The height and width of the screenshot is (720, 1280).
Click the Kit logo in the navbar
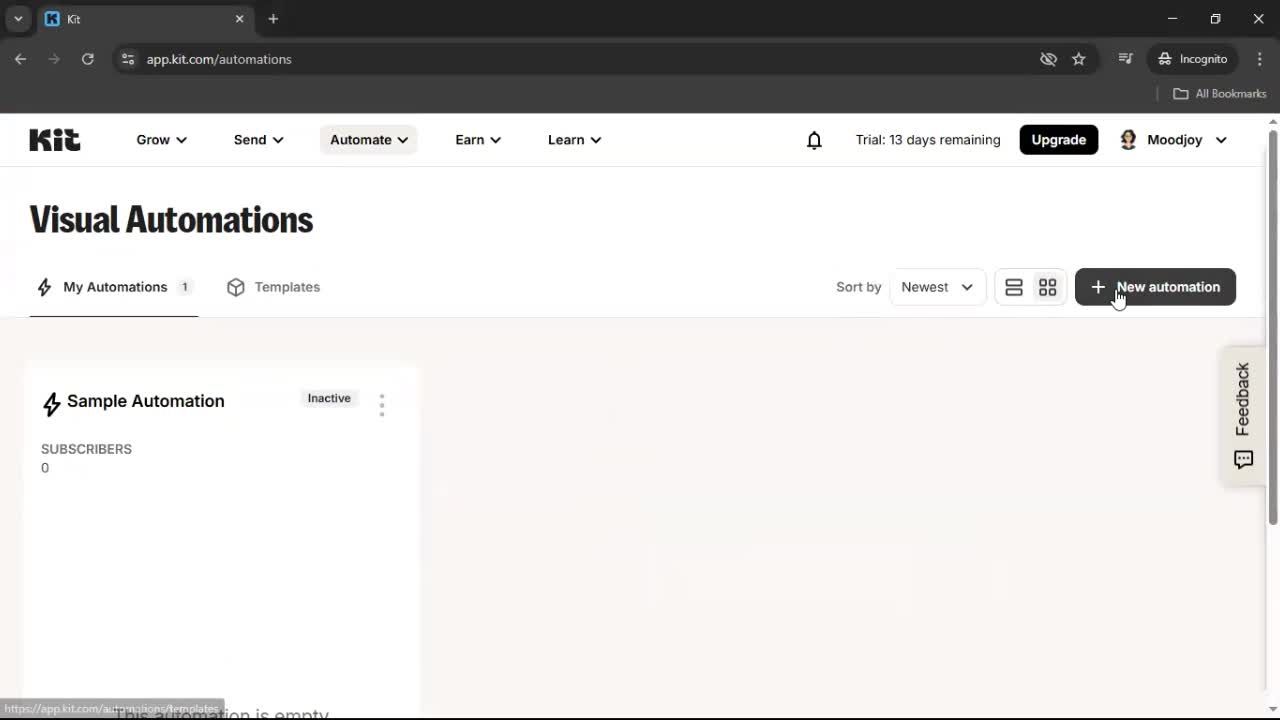54,139
